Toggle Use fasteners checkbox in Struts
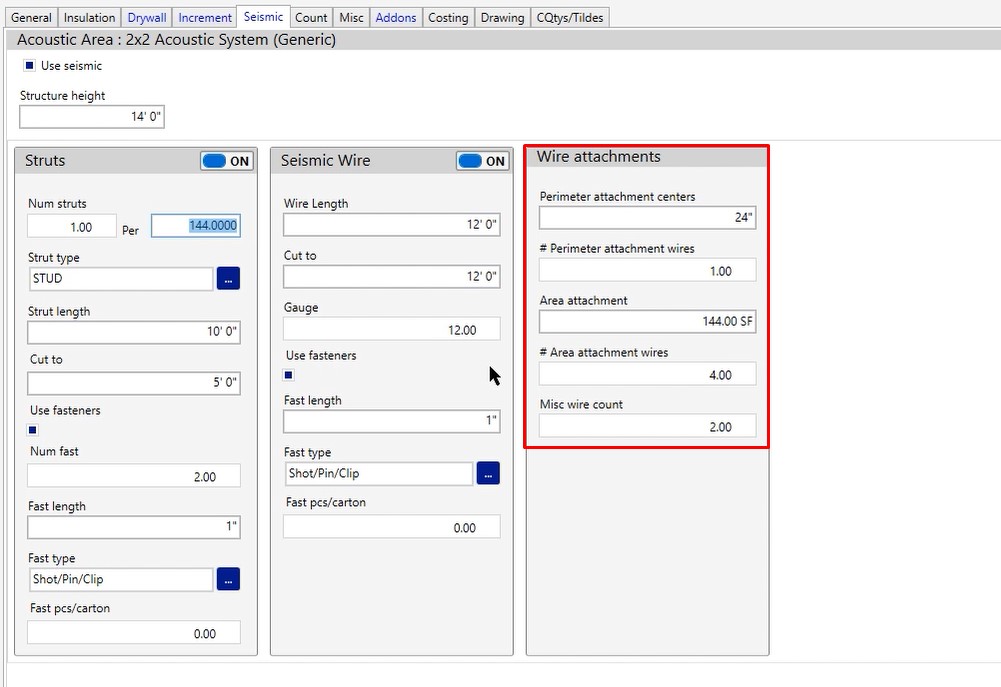Image resolution: width=1001 pixels, height=687 pixels. 33,430
